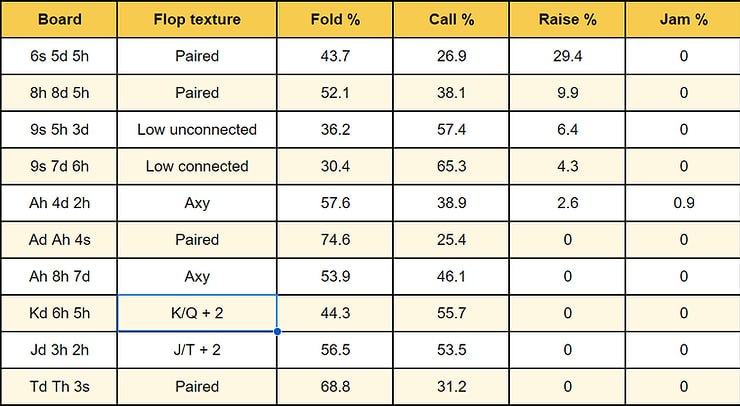Click the board cell 6s 5d 5h
Viewport: 740px width, 406px height.
(59, 56)
